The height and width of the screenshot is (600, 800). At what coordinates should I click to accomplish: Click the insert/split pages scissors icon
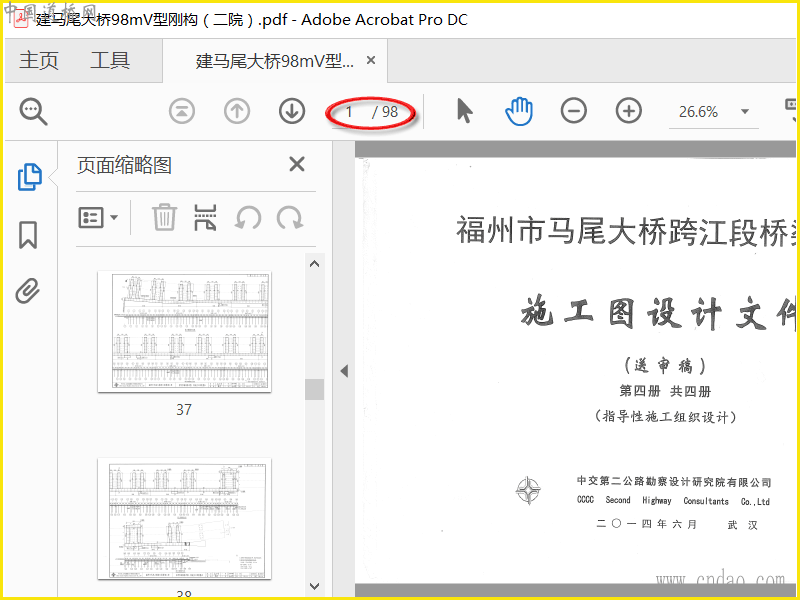[x=206, y=217]
